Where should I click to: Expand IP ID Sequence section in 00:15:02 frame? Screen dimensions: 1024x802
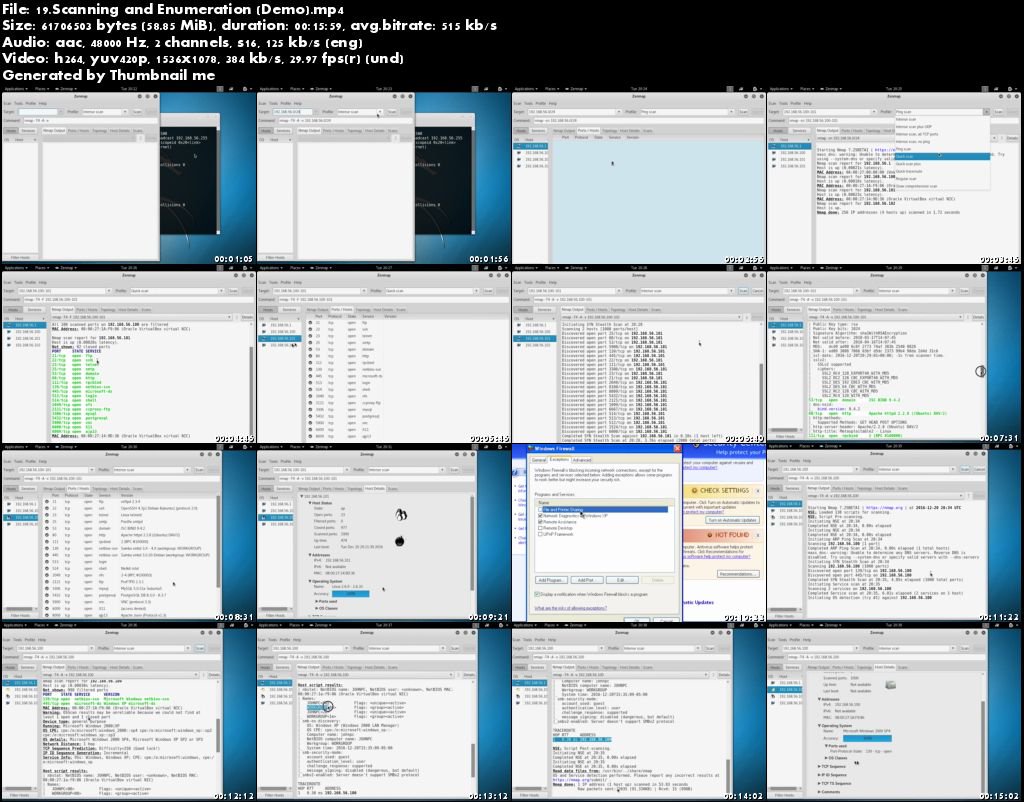[x=819, y=775]
